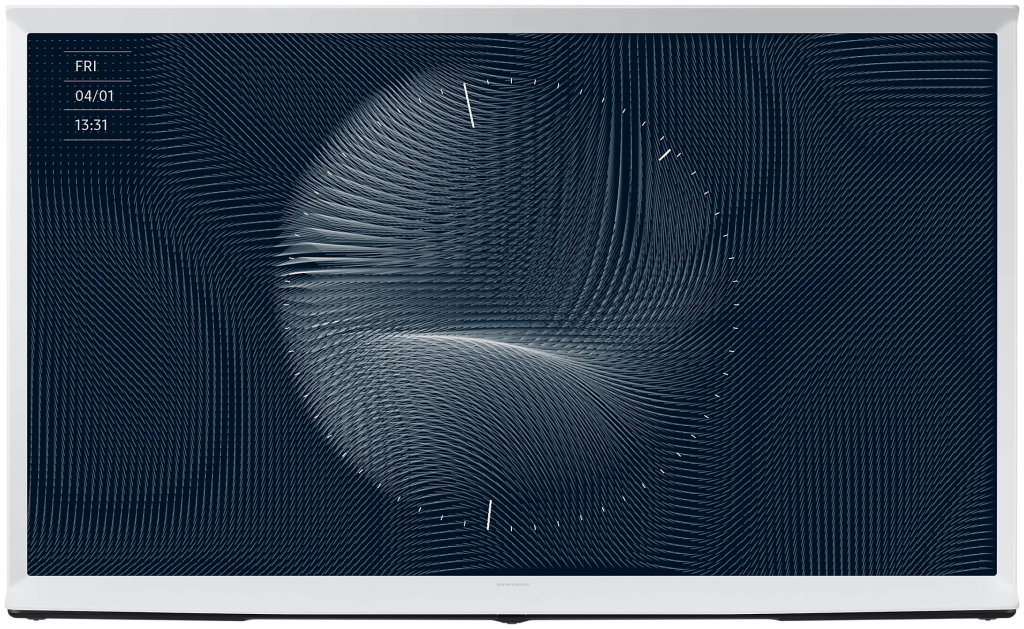Click the divider line between FRI and 04/01
Screen dimensions: 1024x629
pos(97,81)
